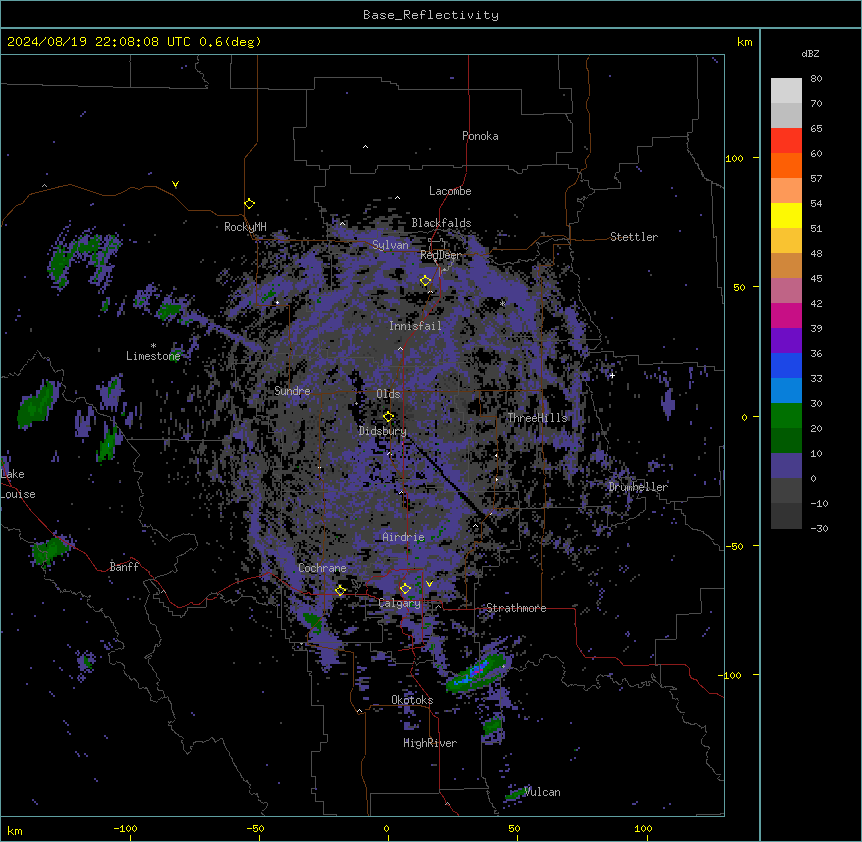Select the bright green 20-30 dBZ swatch
The width and height of the screenshot is (862, 842).
coord(786,416)
